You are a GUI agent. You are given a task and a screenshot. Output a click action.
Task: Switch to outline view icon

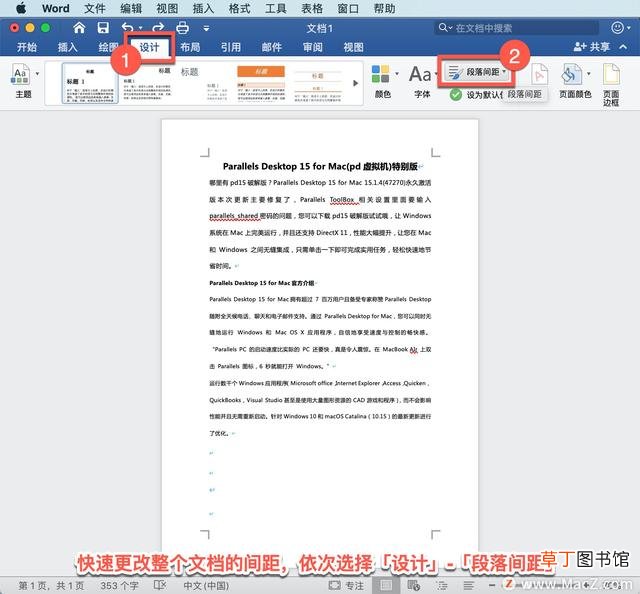(442, 585)
